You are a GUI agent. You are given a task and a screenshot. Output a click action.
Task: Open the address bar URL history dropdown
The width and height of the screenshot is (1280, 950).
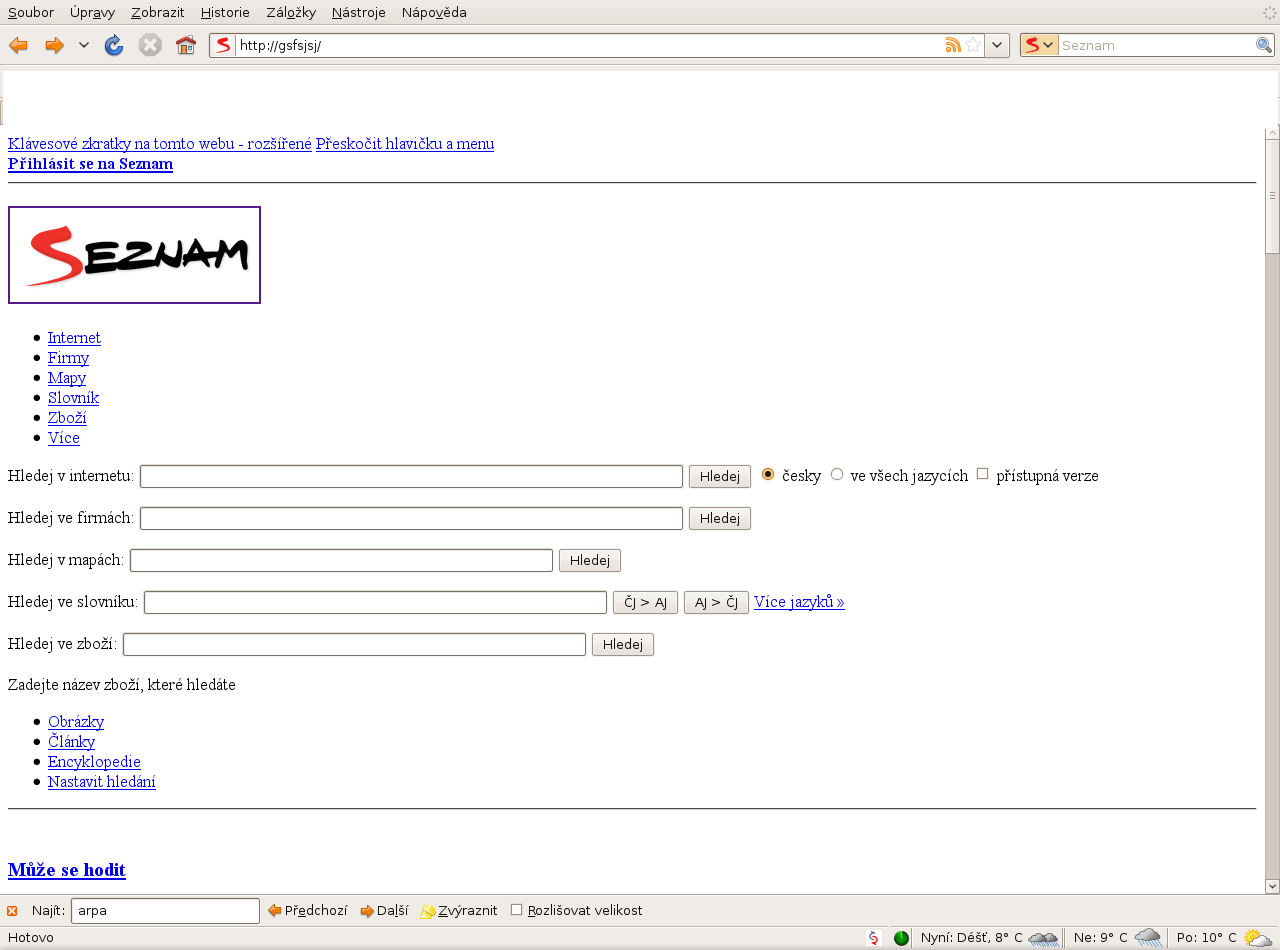coord(997,45)
